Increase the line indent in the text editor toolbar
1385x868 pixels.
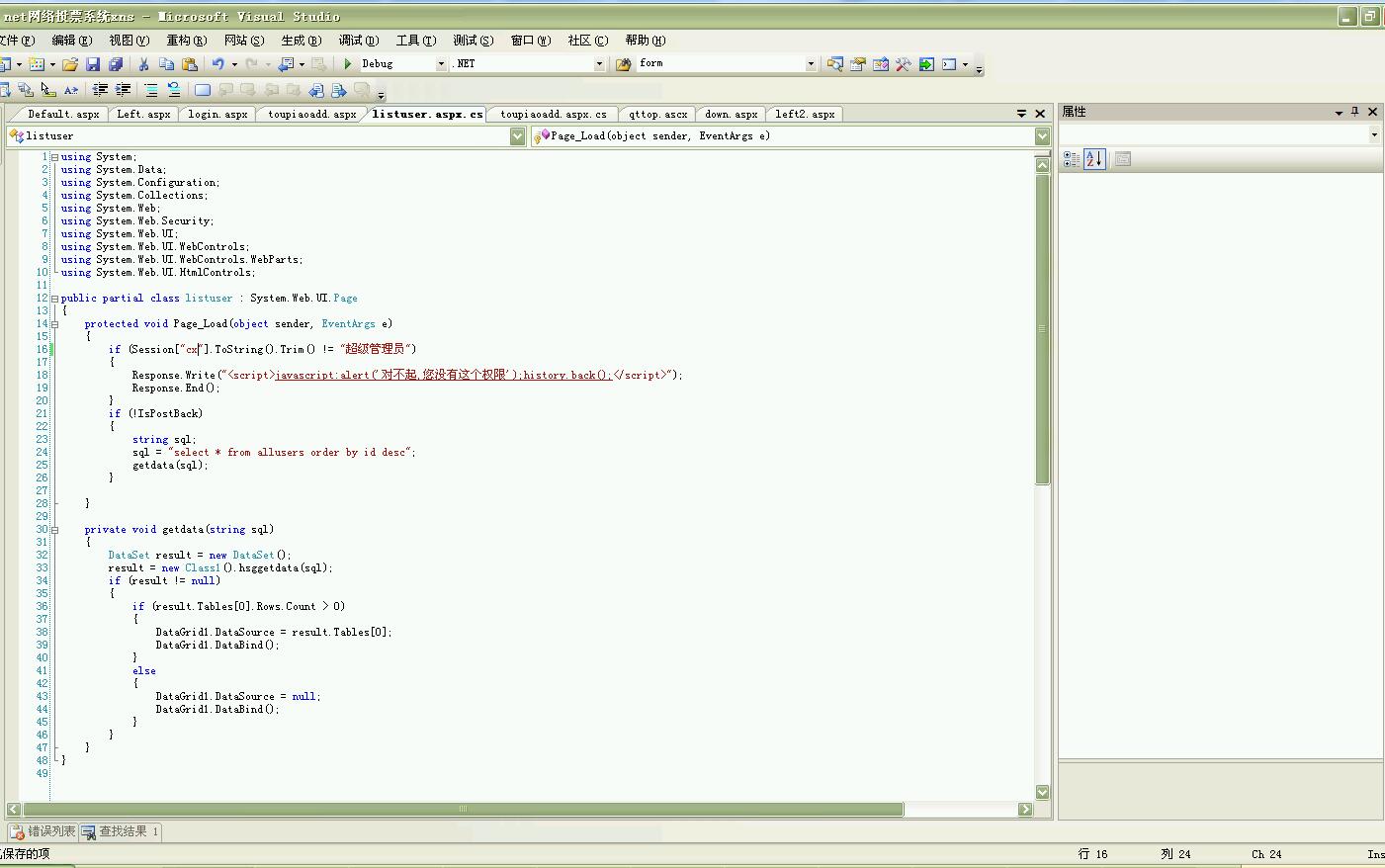[x=123, y=90]
